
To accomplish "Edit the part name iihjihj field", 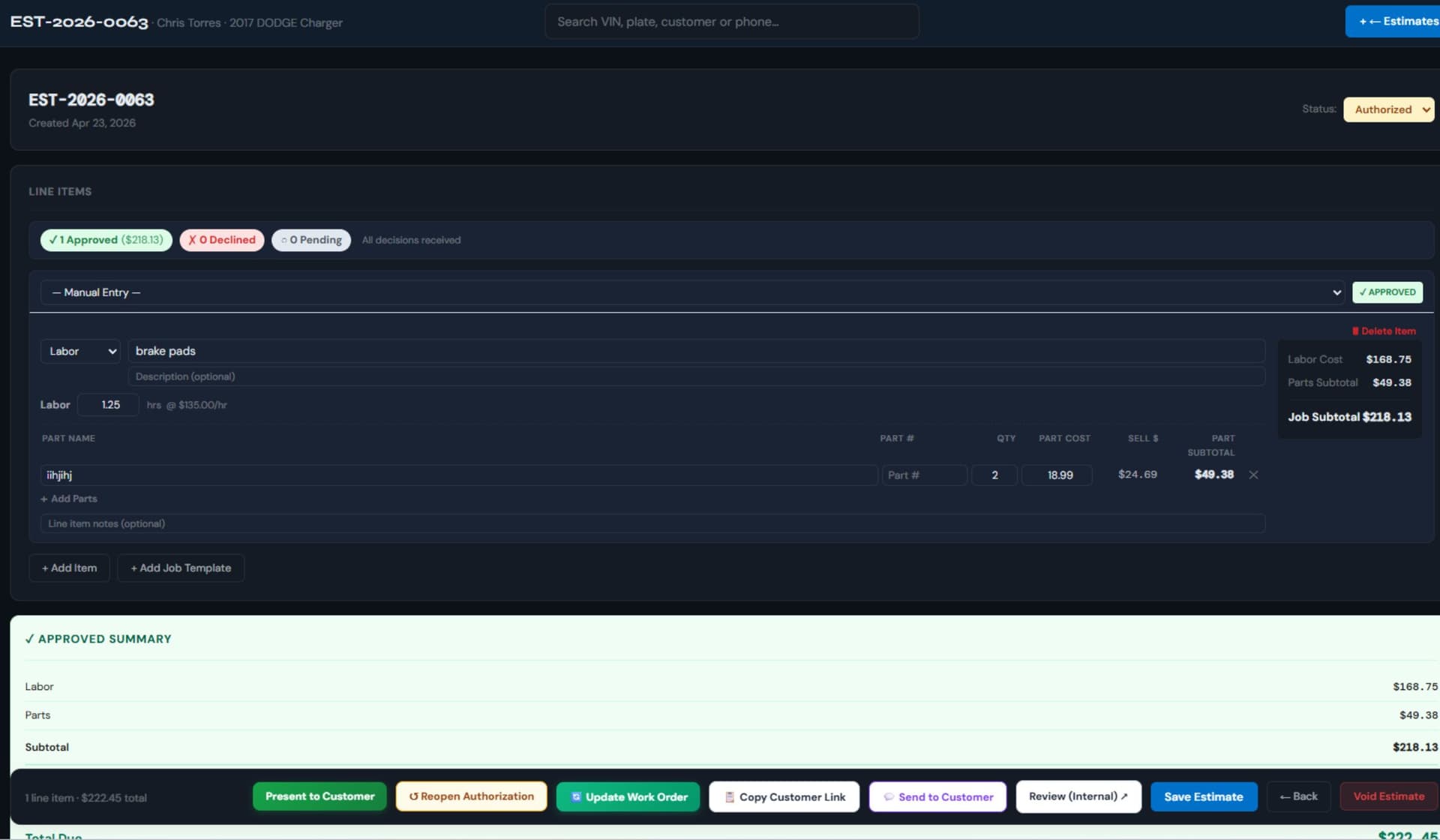I will (458, 475).
